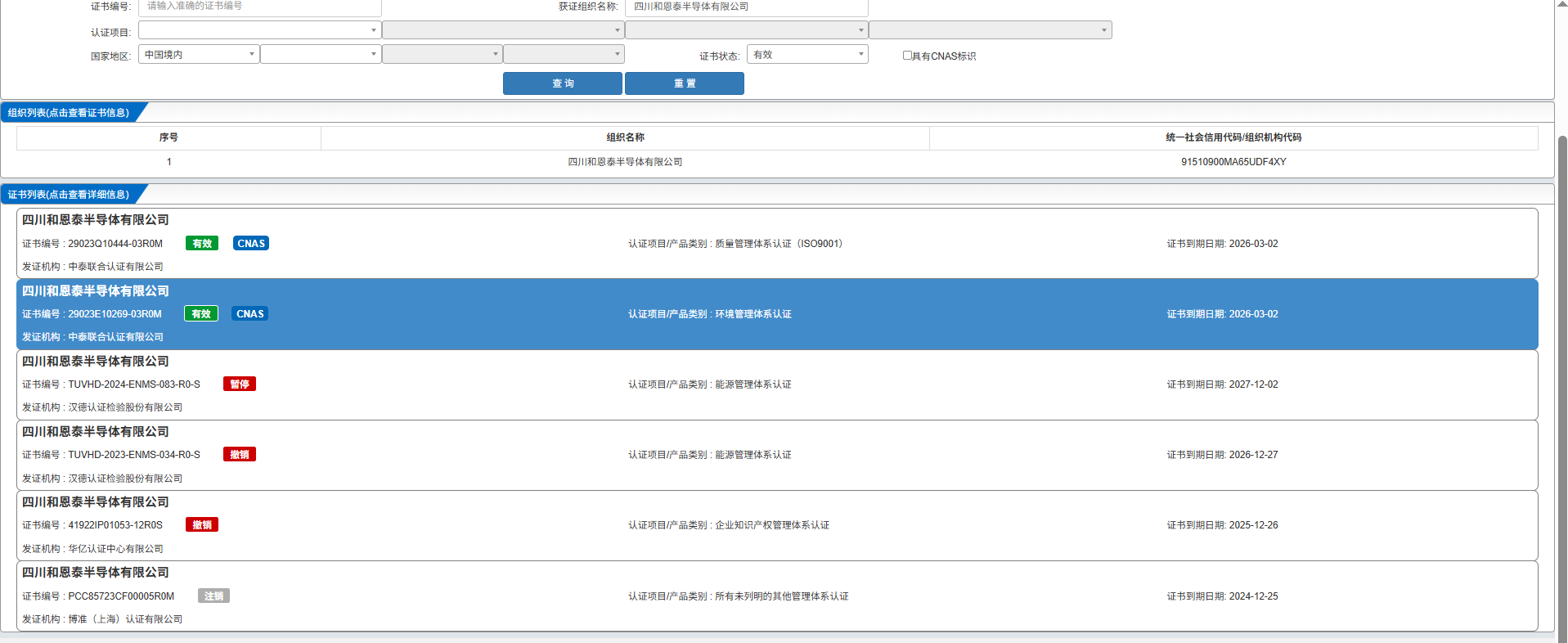Click certificate number 41922IP01053-12R0S
1568x643 pixels.
coord(115,525)
